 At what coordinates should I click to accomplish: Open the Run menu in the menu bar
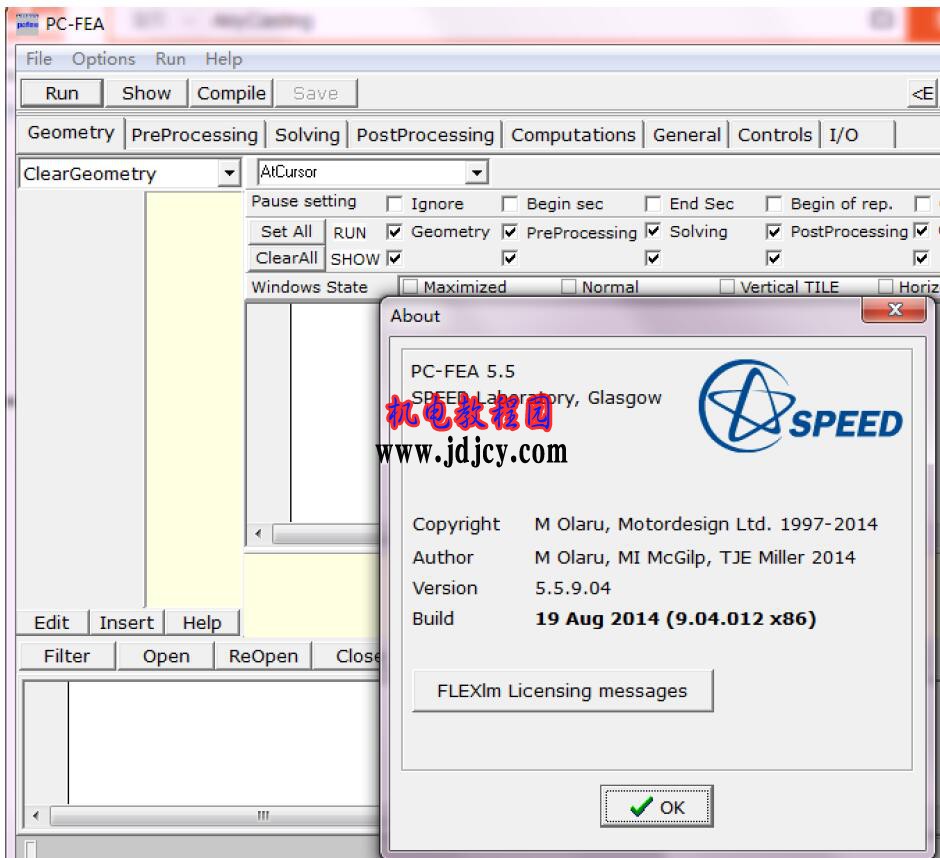pyautogui.click(x=170, y=59)
